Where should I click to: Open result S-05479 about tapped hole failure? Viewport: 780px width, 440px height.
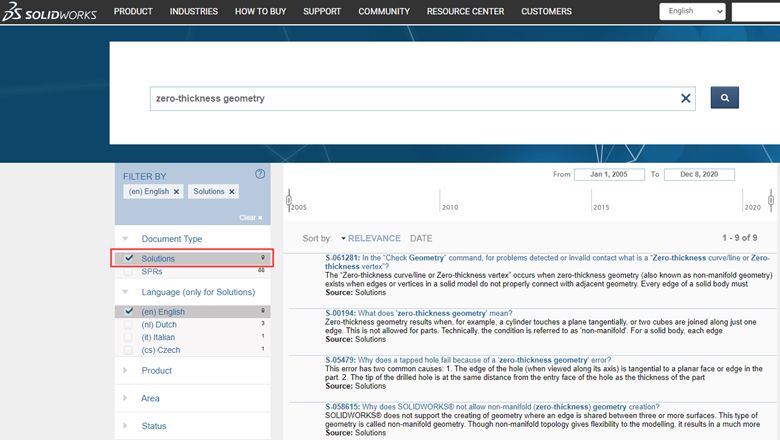tap(468, 360)
